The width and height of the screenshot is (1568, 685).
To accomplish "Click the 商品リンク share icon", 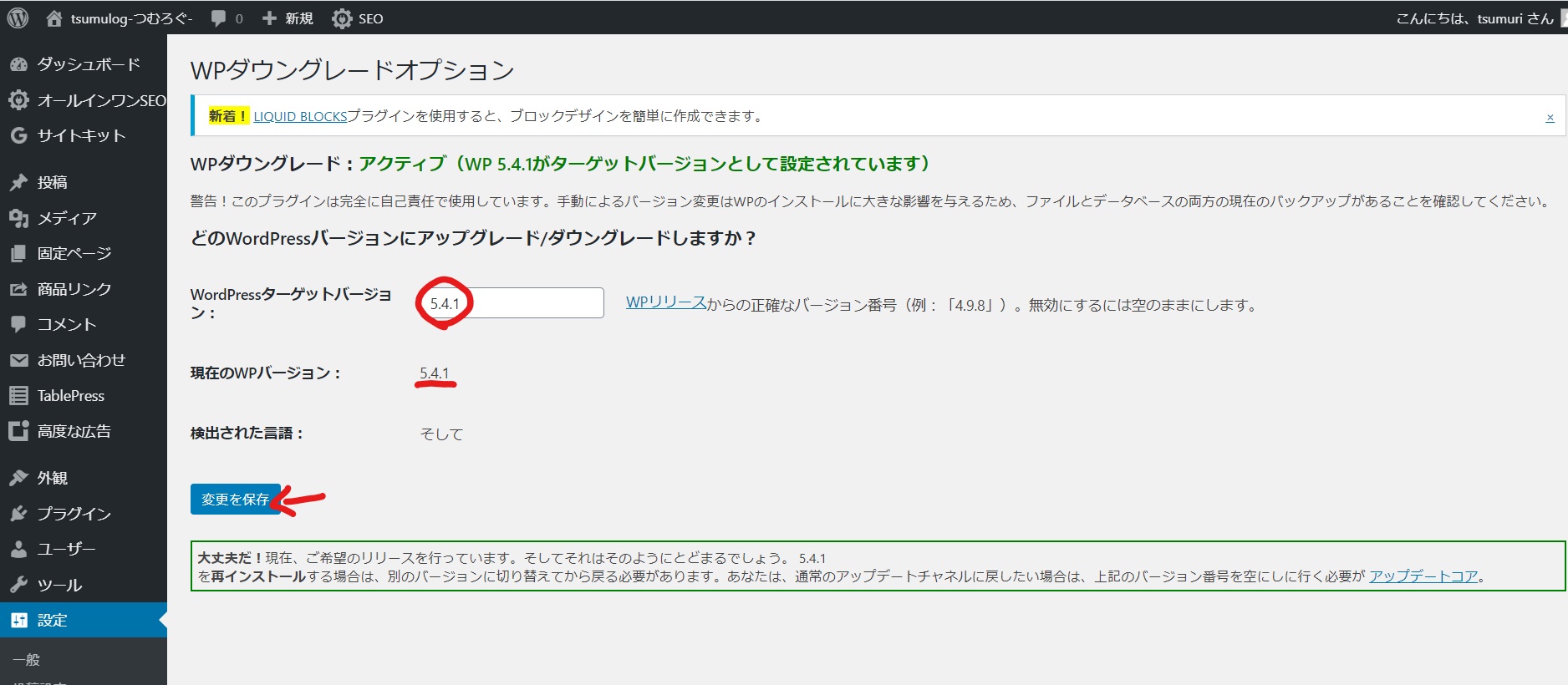I will 18,289.
